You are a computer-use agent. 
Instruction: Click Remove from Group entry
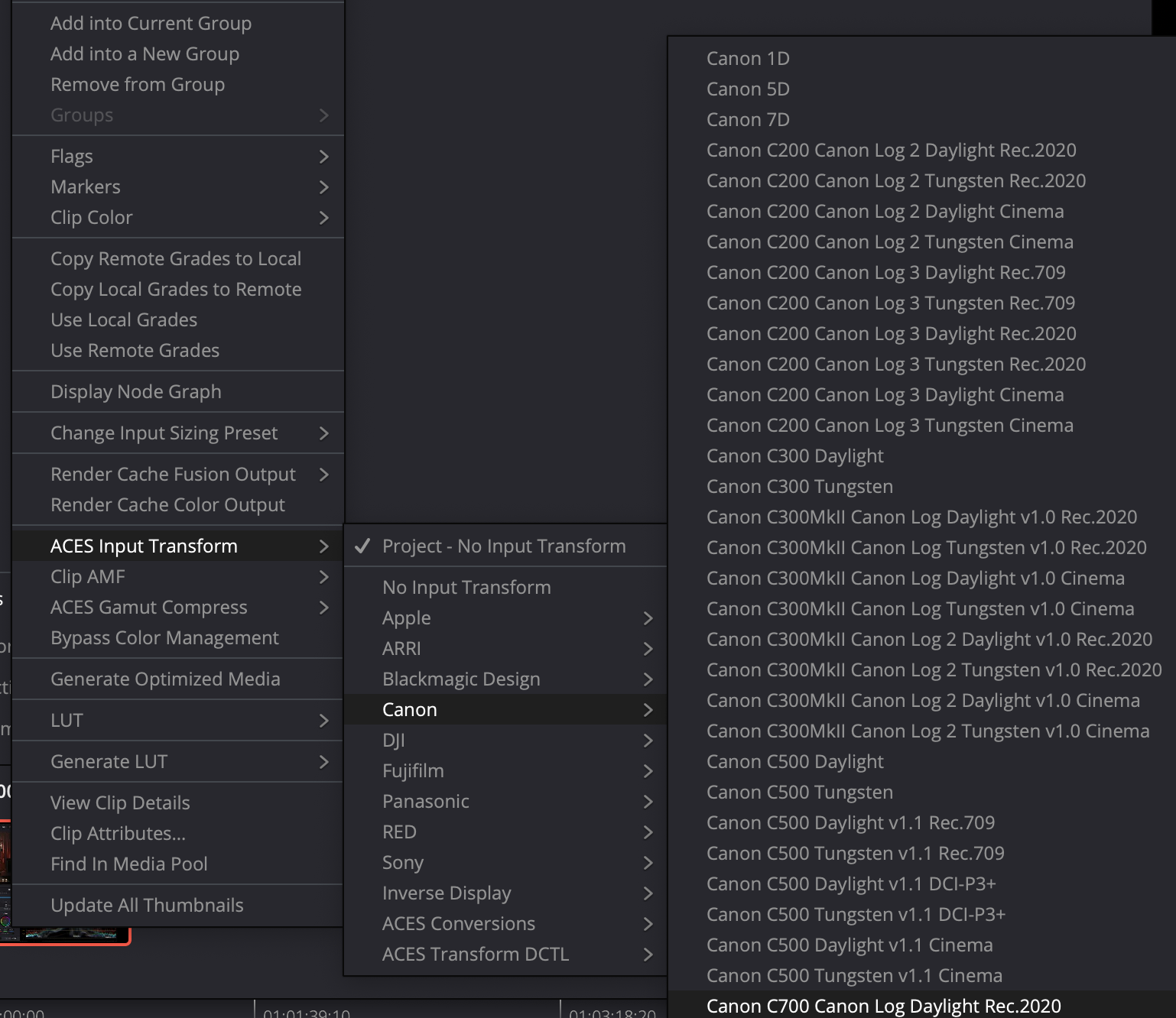click(178, 84)
